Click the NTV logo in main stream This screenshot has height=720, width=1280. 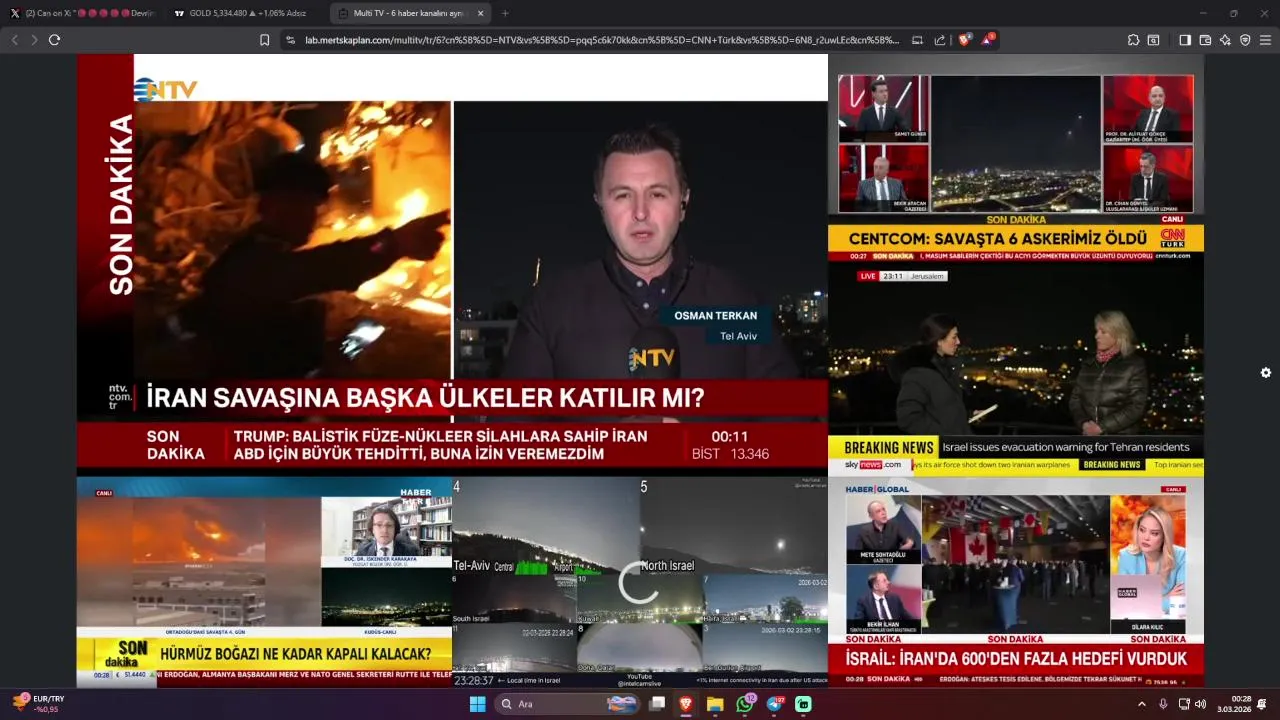[166, 89]
